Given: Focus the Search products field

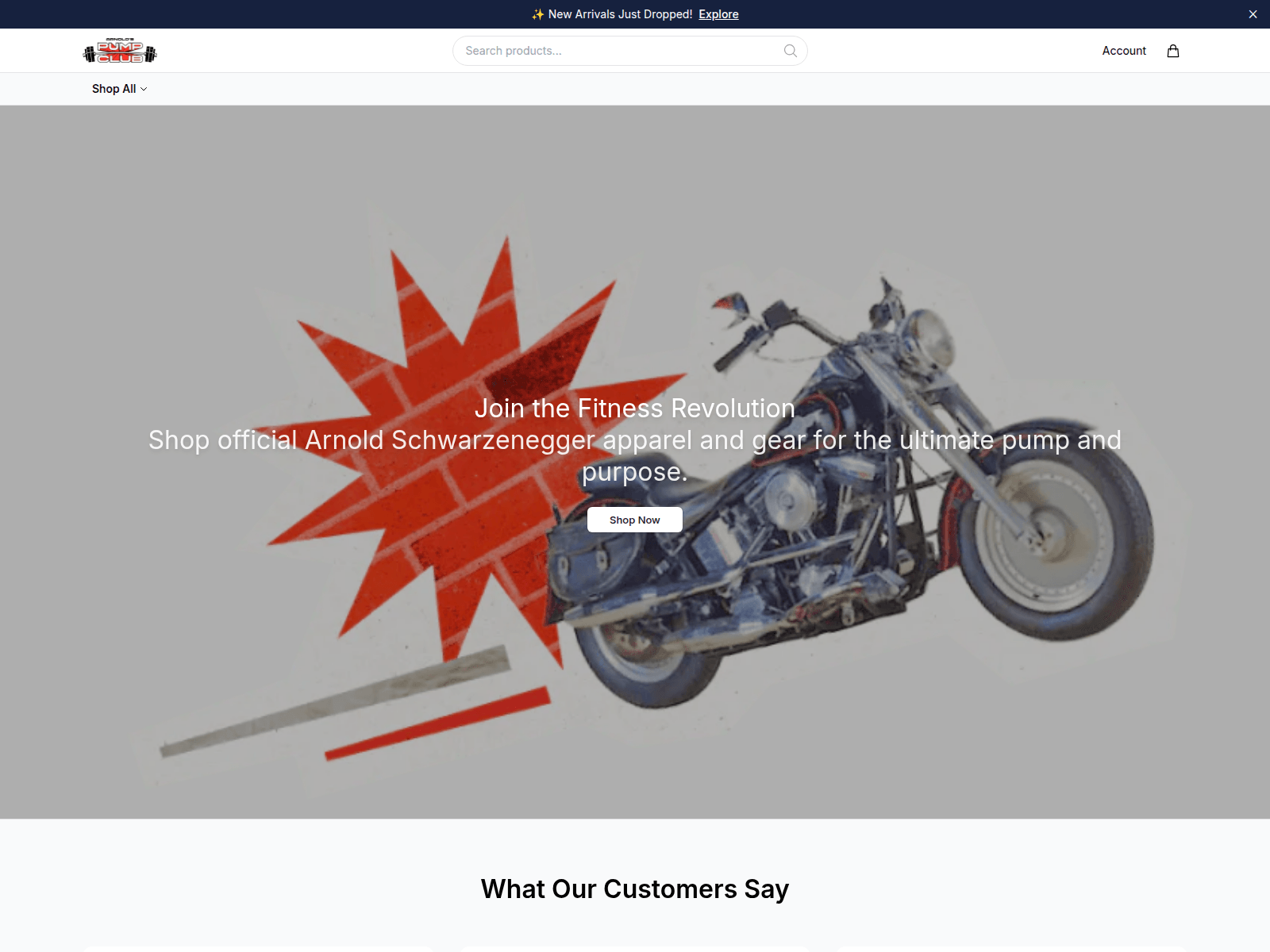Looking at the screenshot, I should click(x=630, y=51).
